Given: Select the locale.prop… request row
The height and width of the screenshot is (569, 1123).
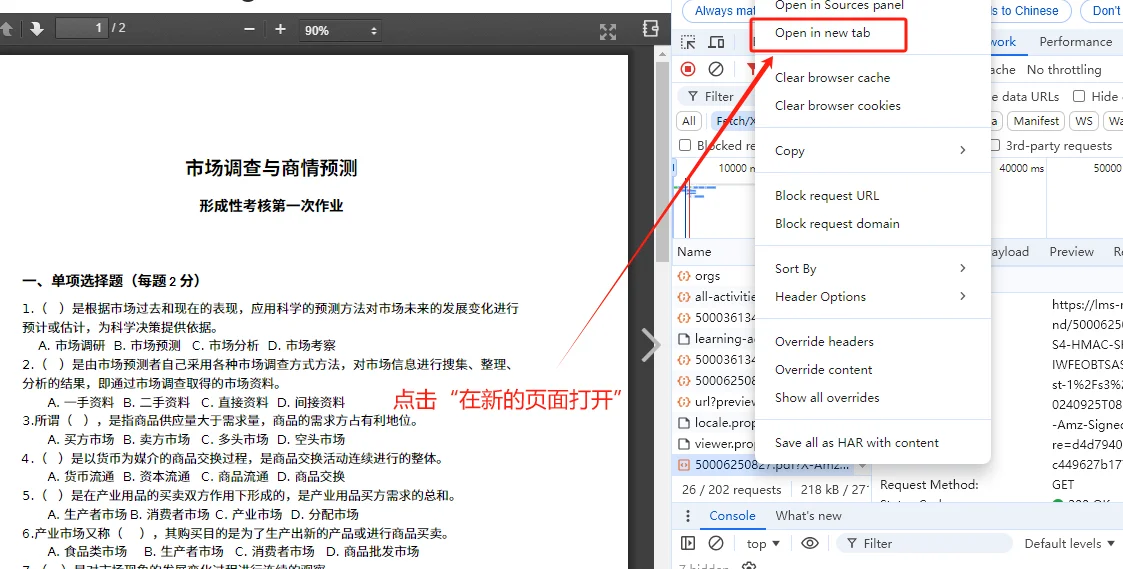Looking at the screenshot, I should (715, 422).
